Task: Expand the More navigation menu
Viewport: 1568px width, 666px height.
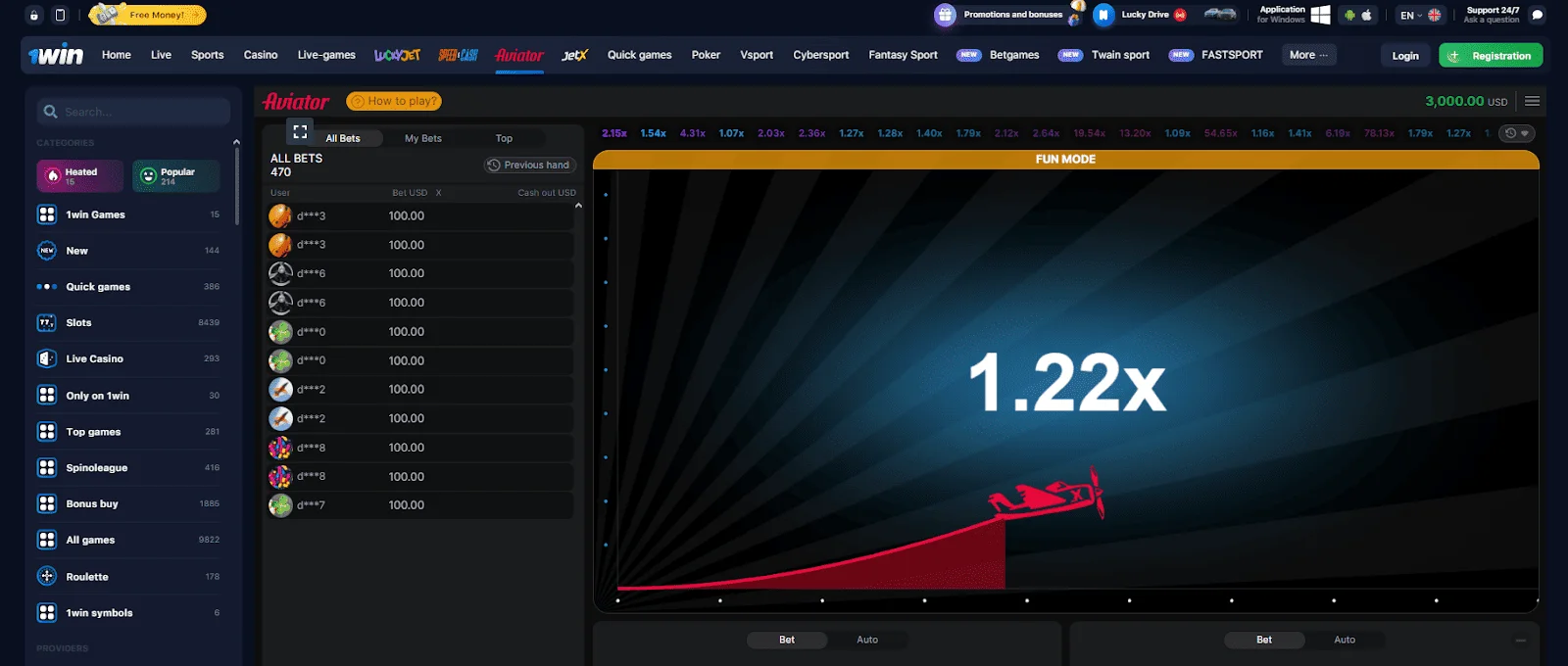Action: (x=1308, y=55)
